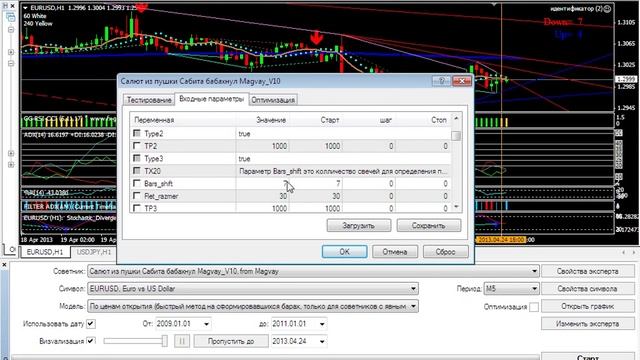This screenshot has width=640, height=360.
Task: Click Открыть график button
Action: pyautogui.click(x=587, y=306)
